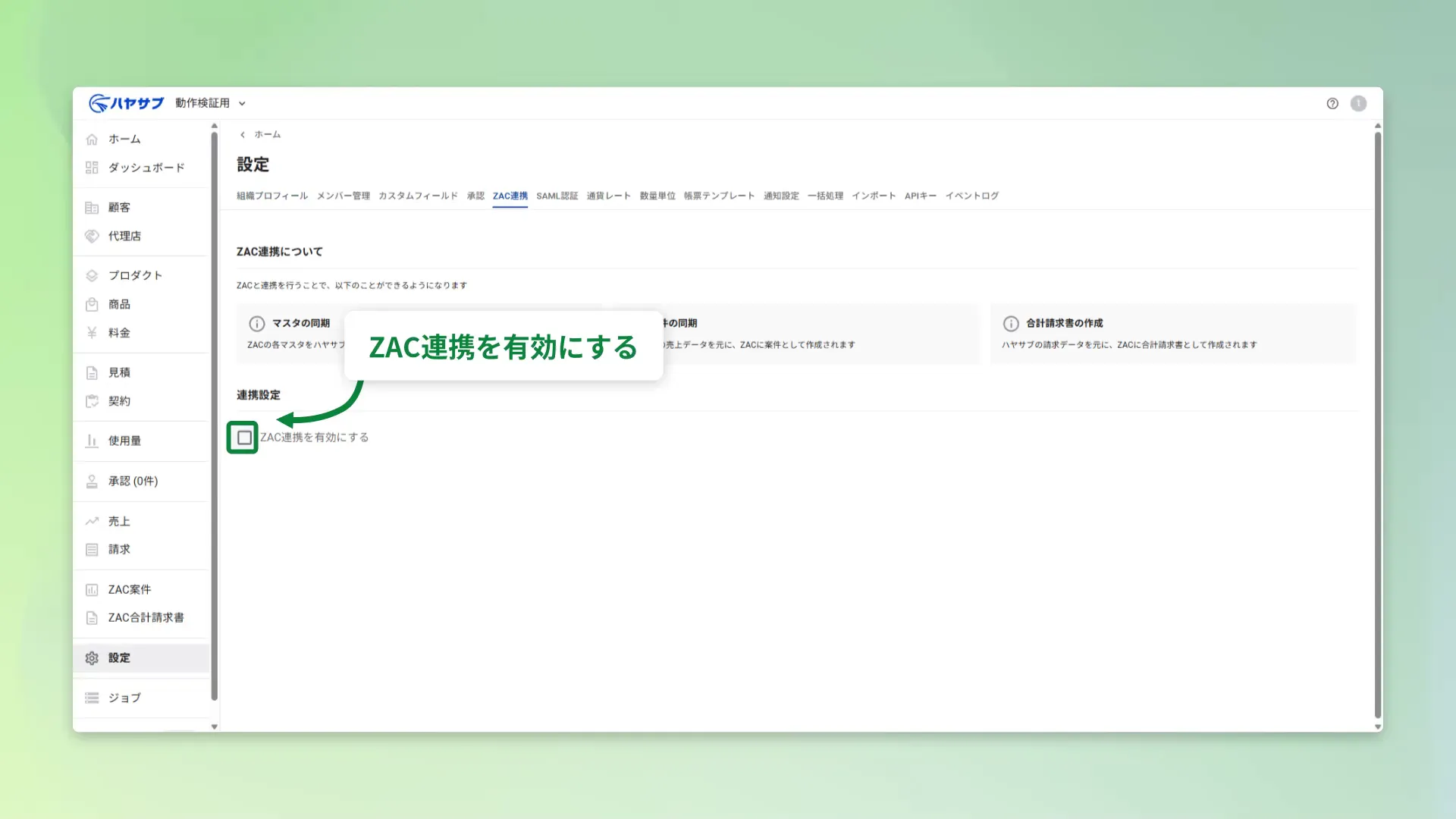
Task: Open the help question mark icon
Action: tap(1332, 103)
